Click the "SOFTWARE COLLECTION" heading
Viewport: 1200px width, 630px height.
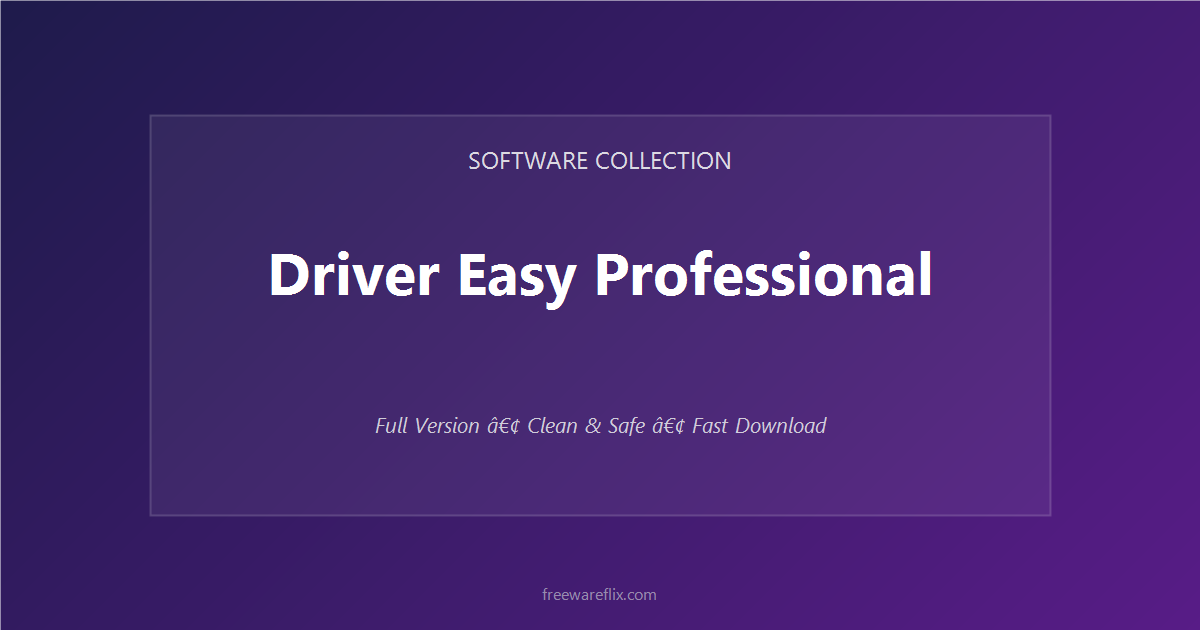tap(600, 160)
